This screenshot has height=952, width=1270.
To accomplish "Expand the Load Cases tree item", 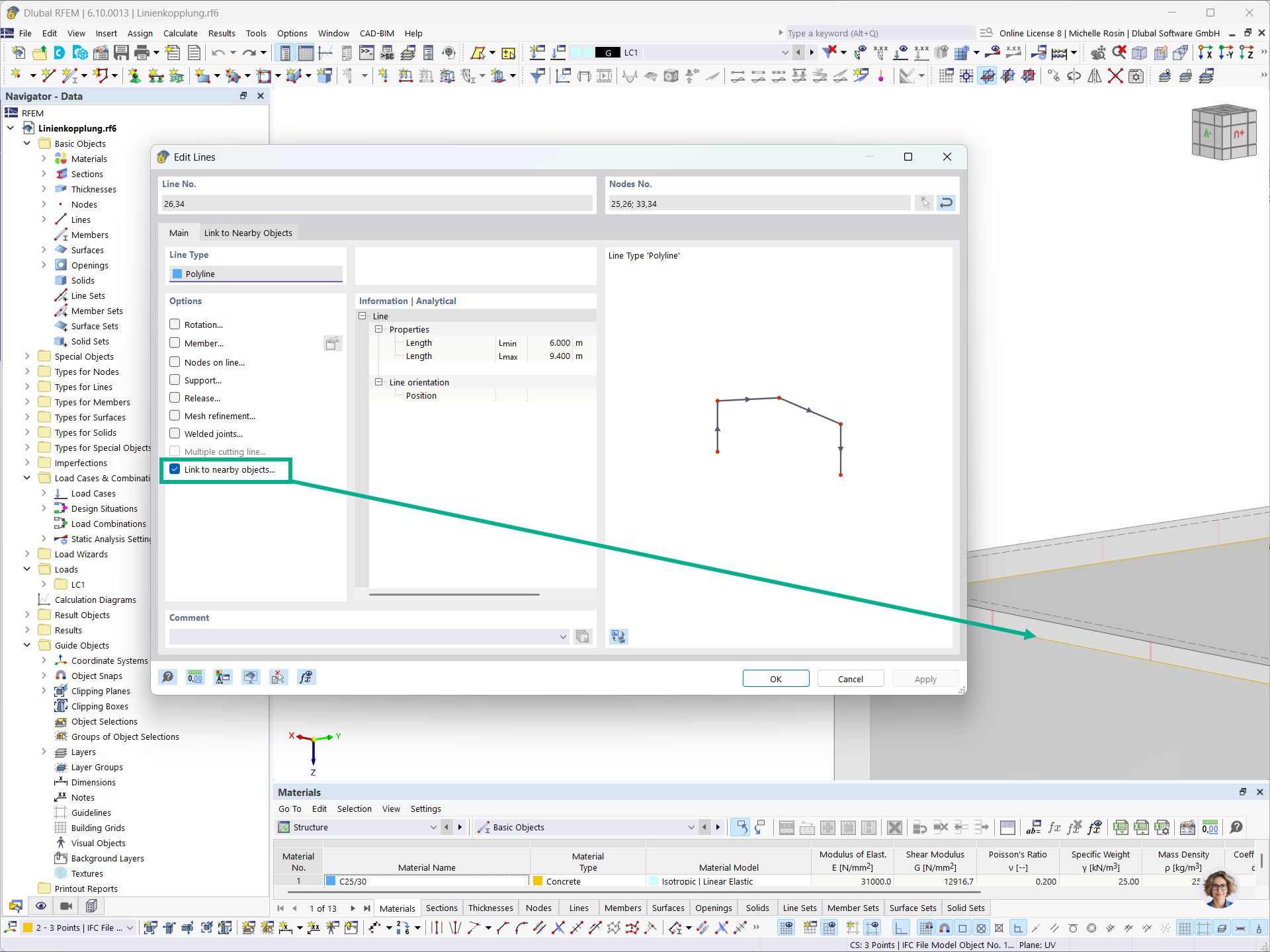I will pos(44,493).
